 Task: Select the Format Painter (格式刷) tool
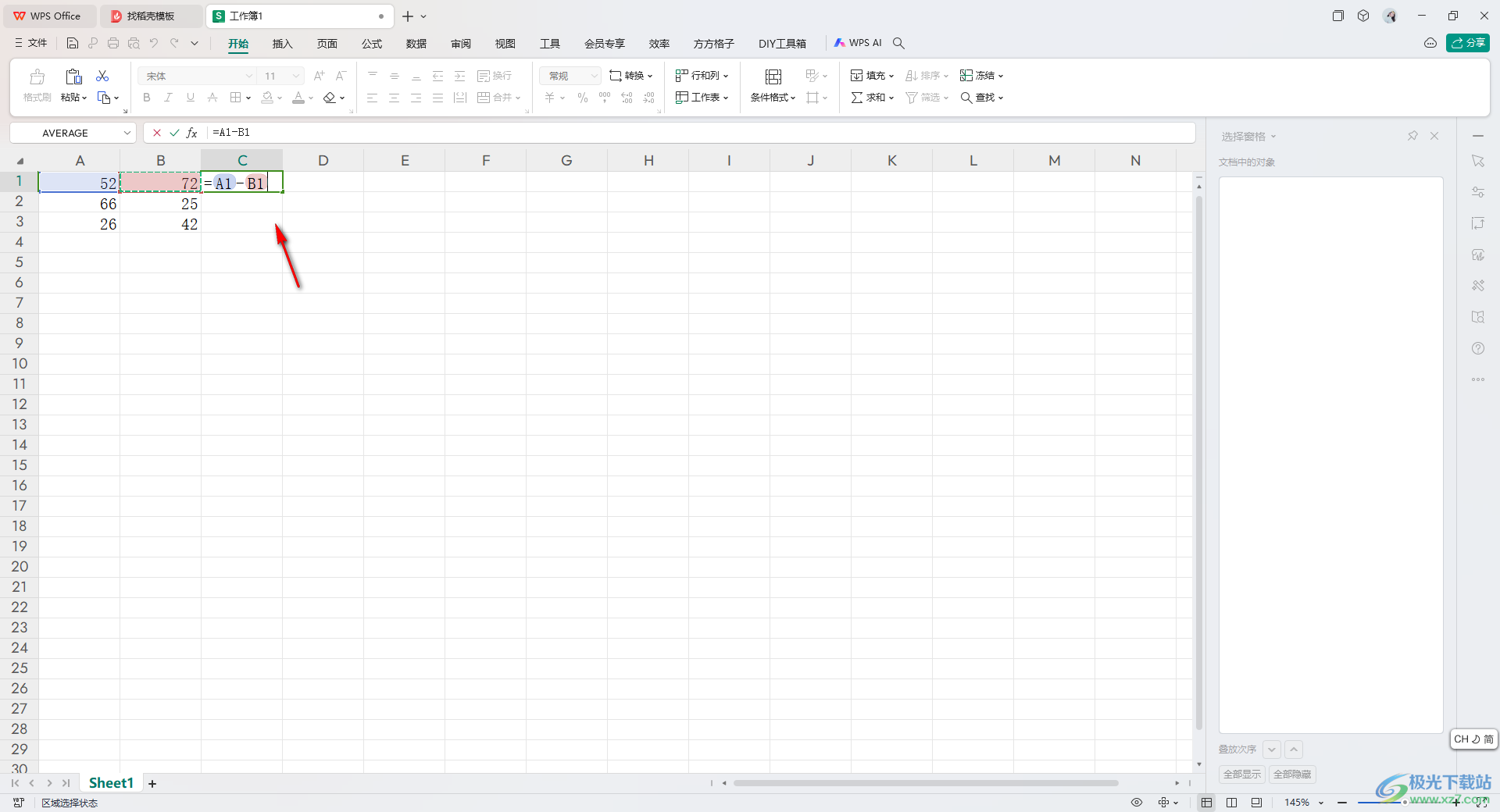37,85
